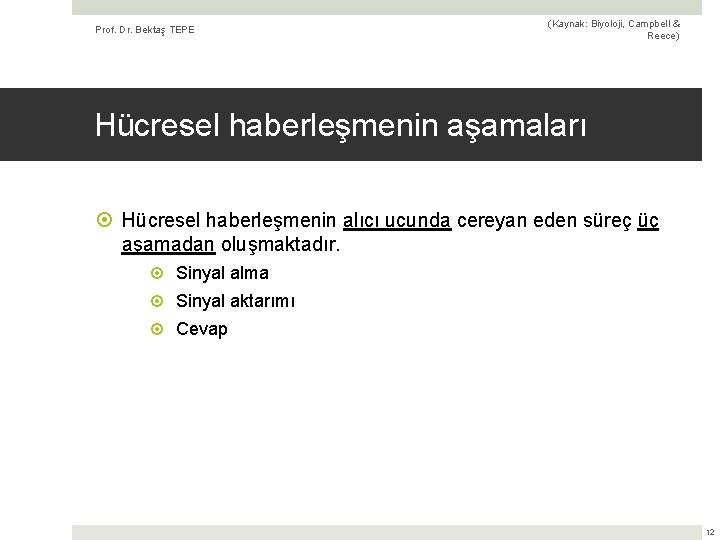Click the underlined word 'aşamadan'
Viewport: 720px width, 540px height.
pos(168,245)
